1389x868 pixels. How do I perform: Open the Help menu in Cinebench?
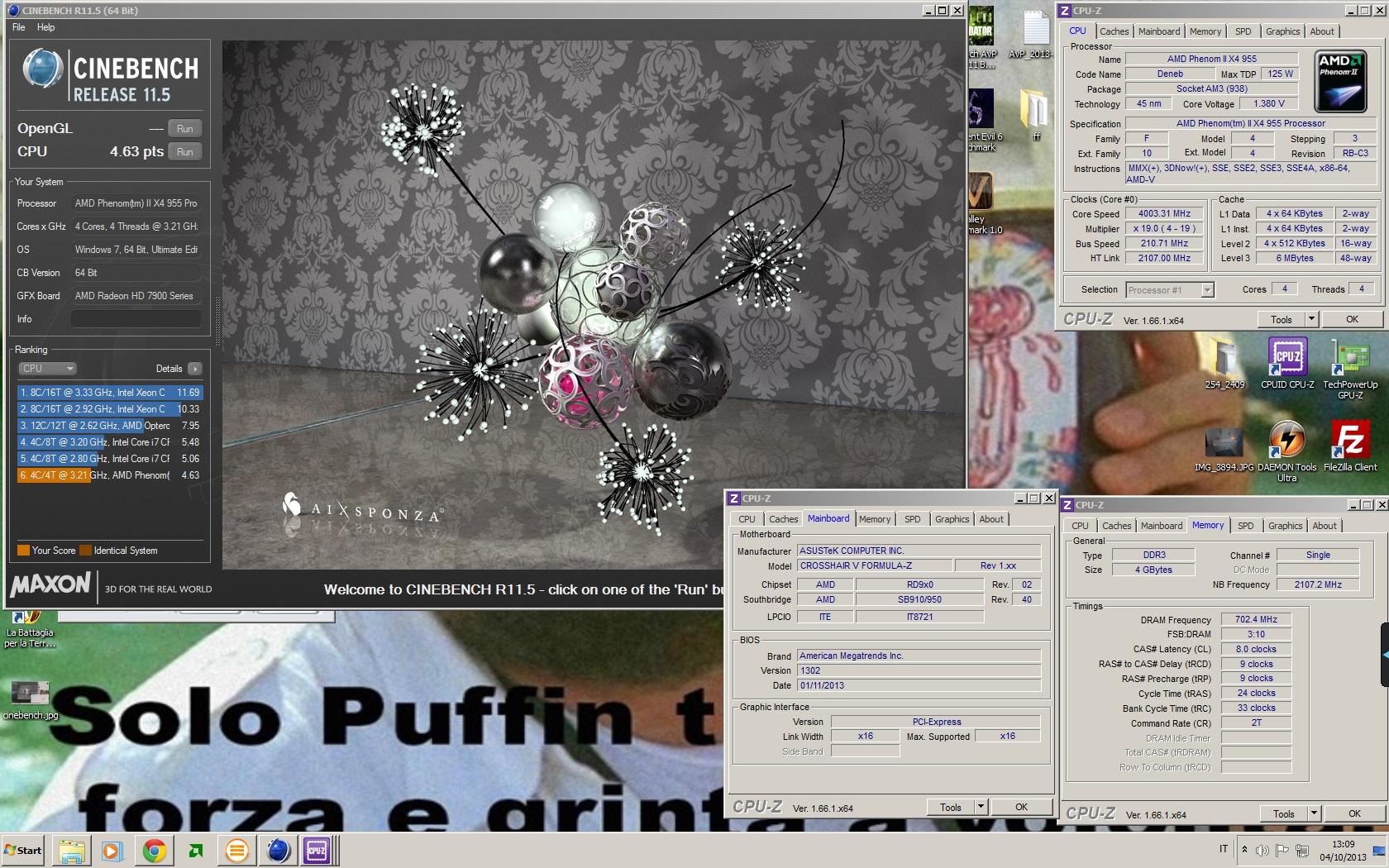46,27
